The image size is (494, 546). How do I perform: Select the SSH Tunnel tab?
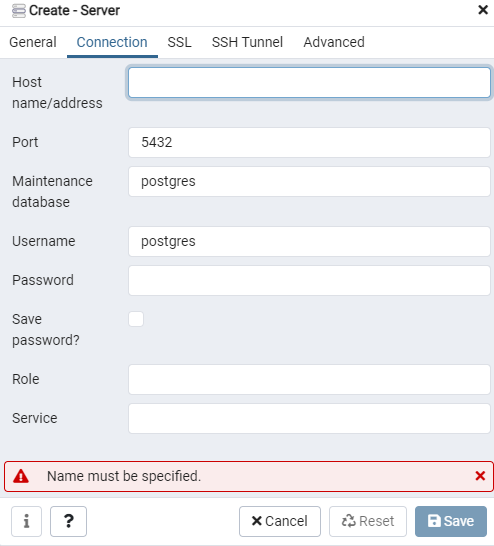pos(248,42)
